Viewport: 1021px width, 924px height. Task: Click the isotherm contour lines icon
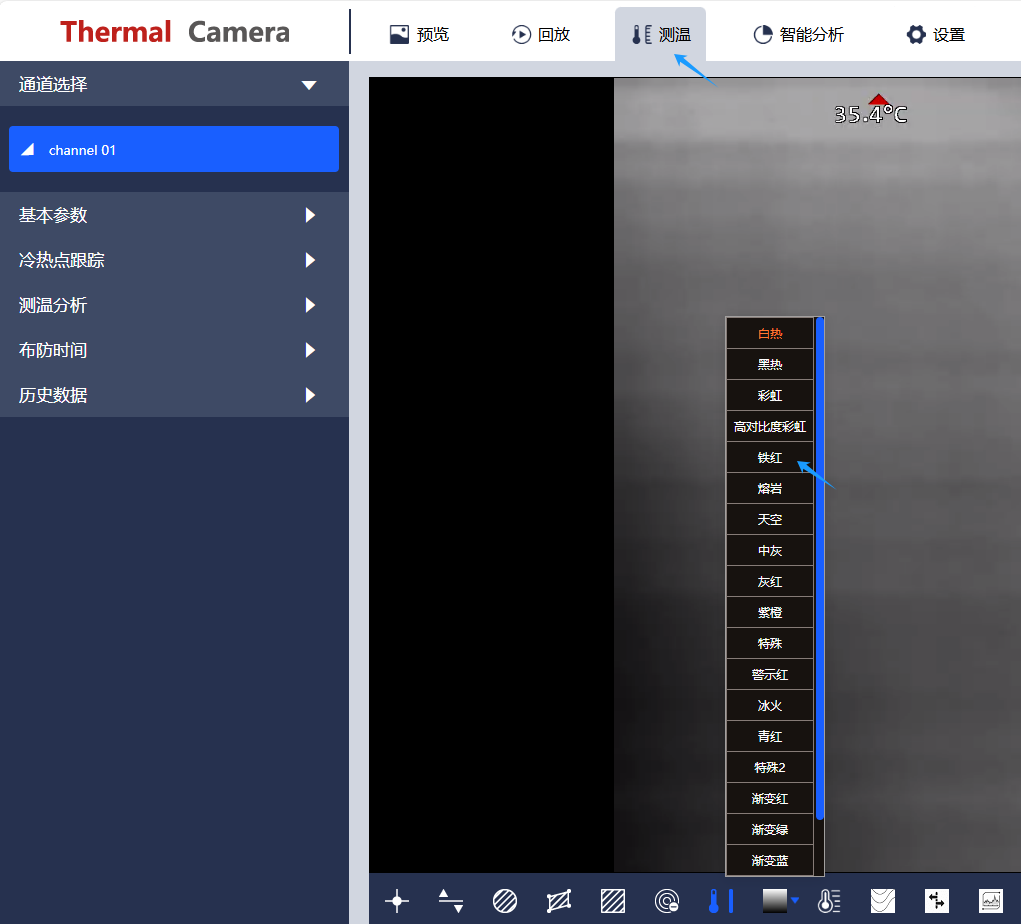pos(883,901)
